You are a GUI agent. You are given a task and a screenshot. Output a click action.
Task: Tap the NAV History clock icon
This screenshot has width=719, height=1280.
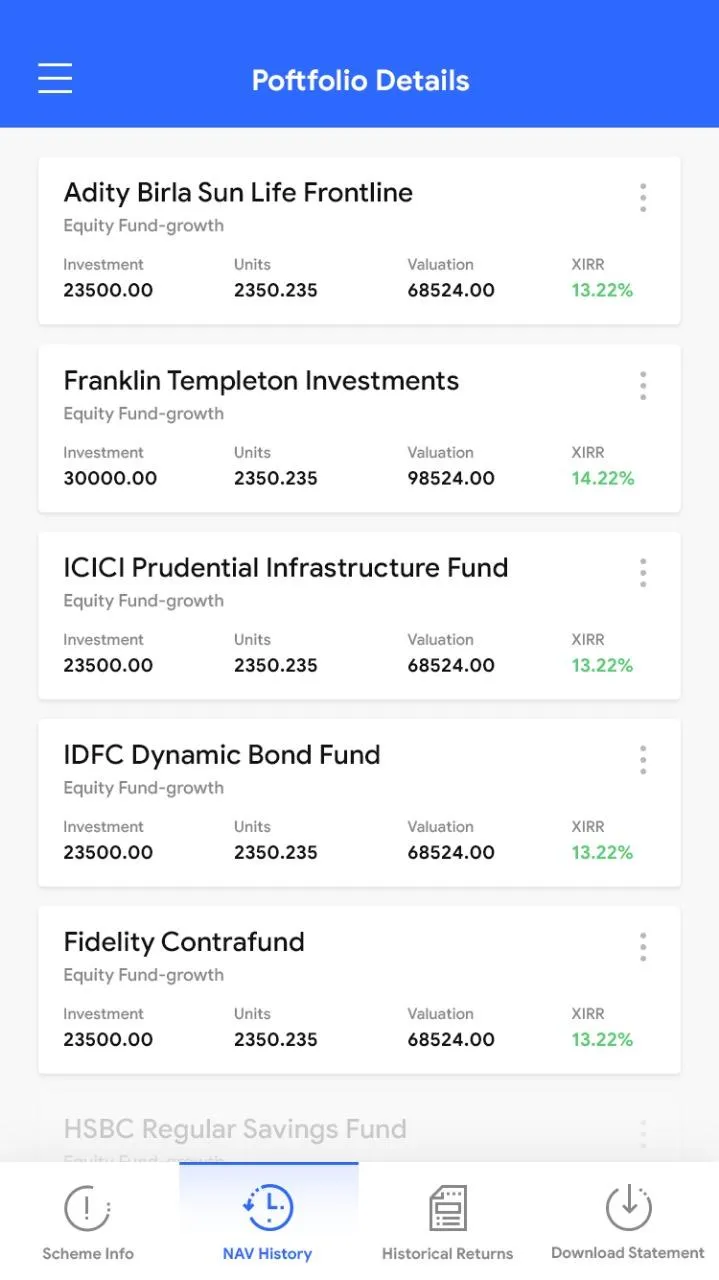click(x=268, y=1207)
